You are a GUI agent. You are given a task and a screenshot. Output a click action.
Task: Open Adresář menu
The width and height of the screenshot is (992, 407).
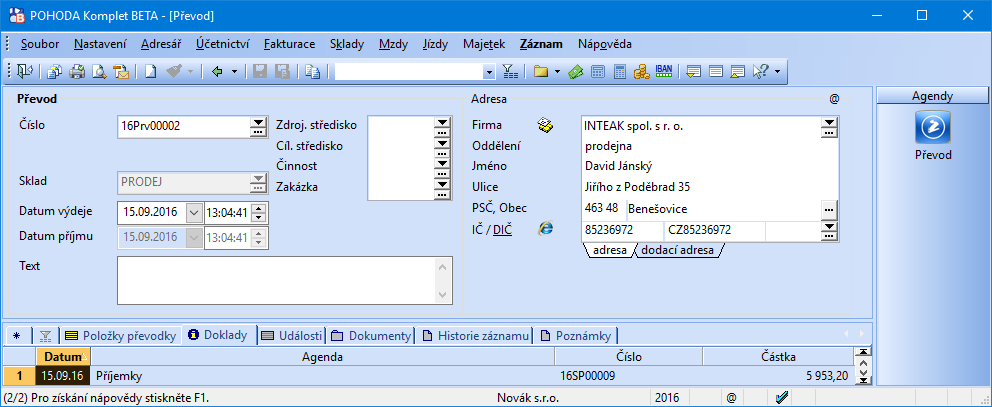(x=161, y=44)
